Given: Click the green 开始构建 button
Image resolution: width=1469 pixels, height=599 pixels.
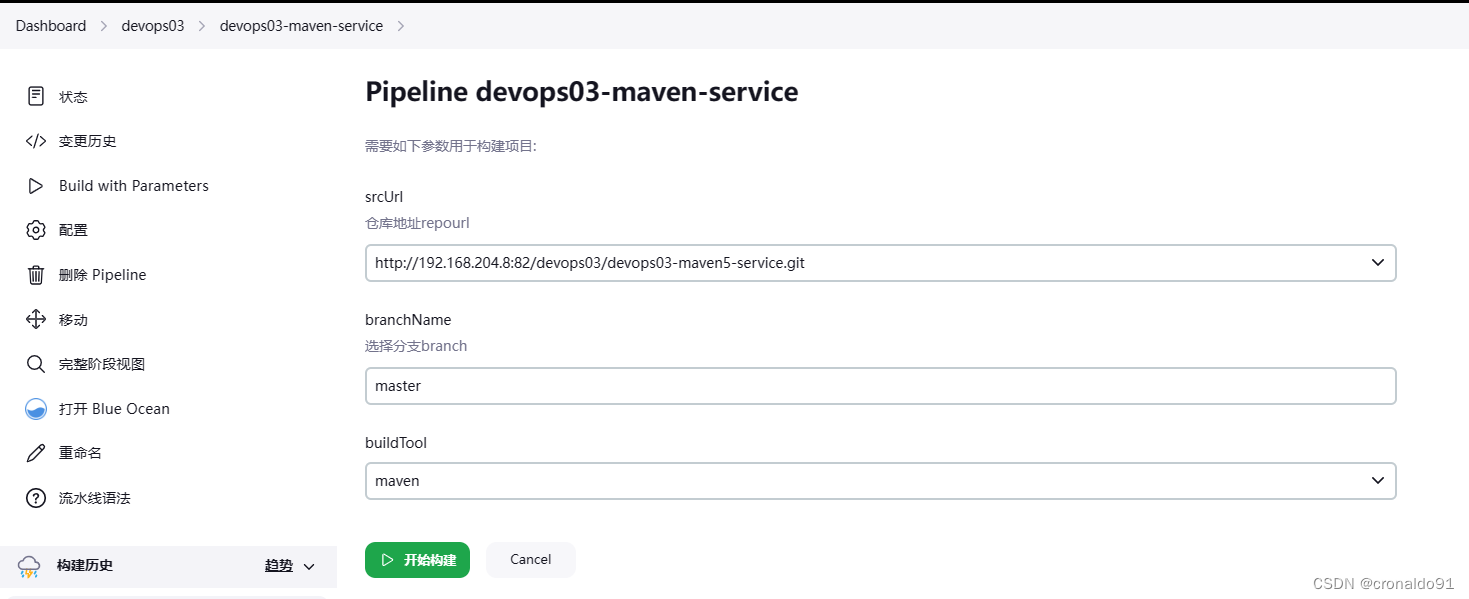Looking at the screenshot, I should pyautogui.click(x=417, y=560).
